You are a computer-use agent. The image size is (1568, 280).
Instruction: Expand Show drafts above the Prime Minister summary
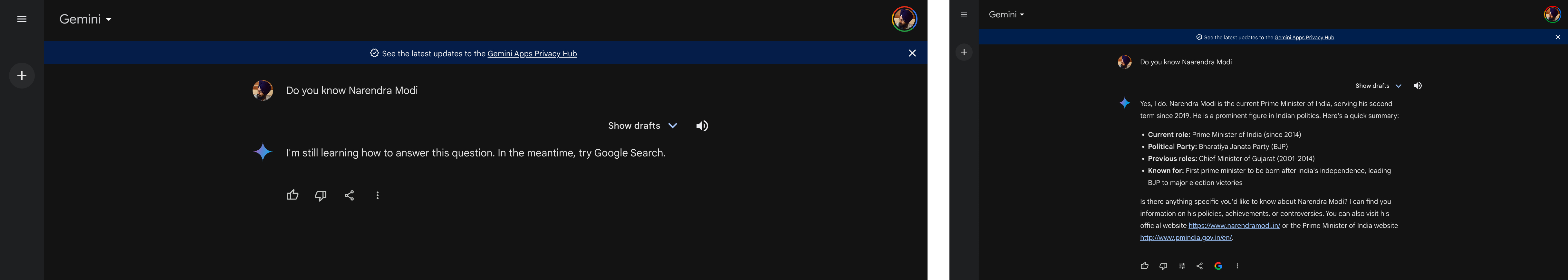(x=1378, y=86)
